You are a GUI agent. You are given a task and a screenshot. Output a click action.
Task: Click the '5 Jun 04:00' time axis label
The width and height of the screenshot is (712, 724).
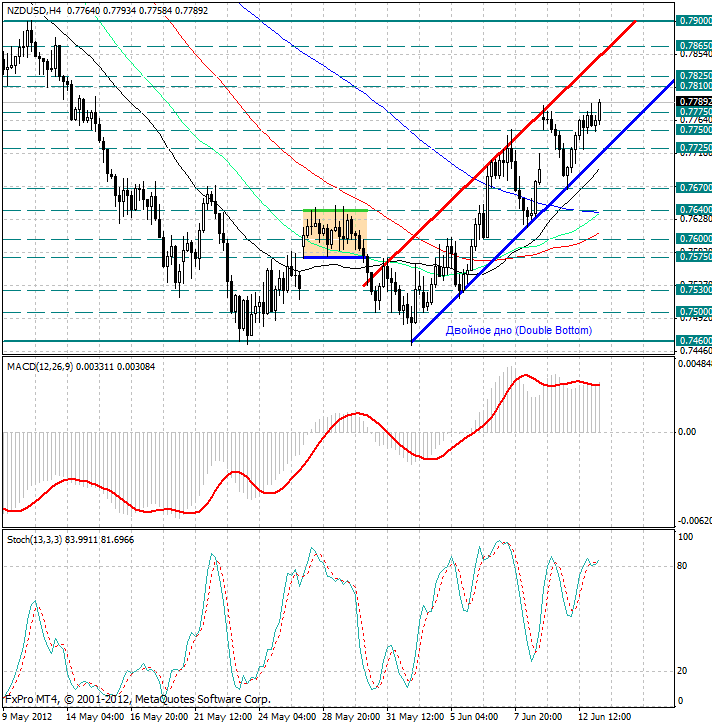pyautogui.click(x=475, y=717)
